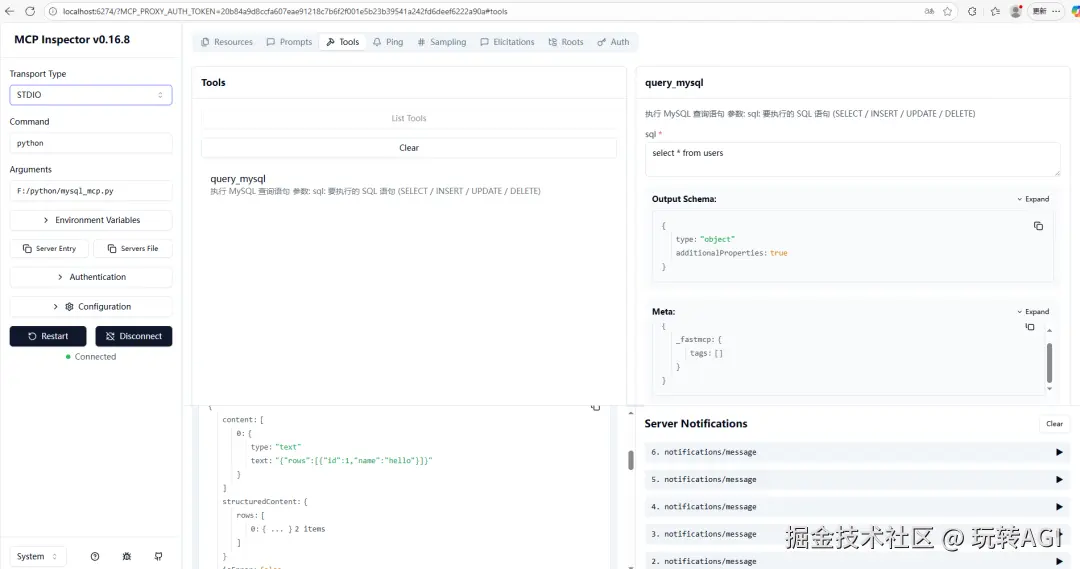This screenshot has width=1080, height=569.
Task: Expand the Authentication section
Action: pos(91,277)
